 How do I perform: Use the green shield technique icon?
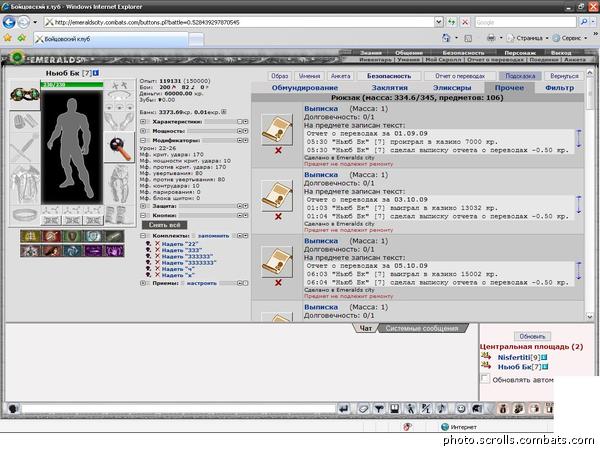(72, 236)
